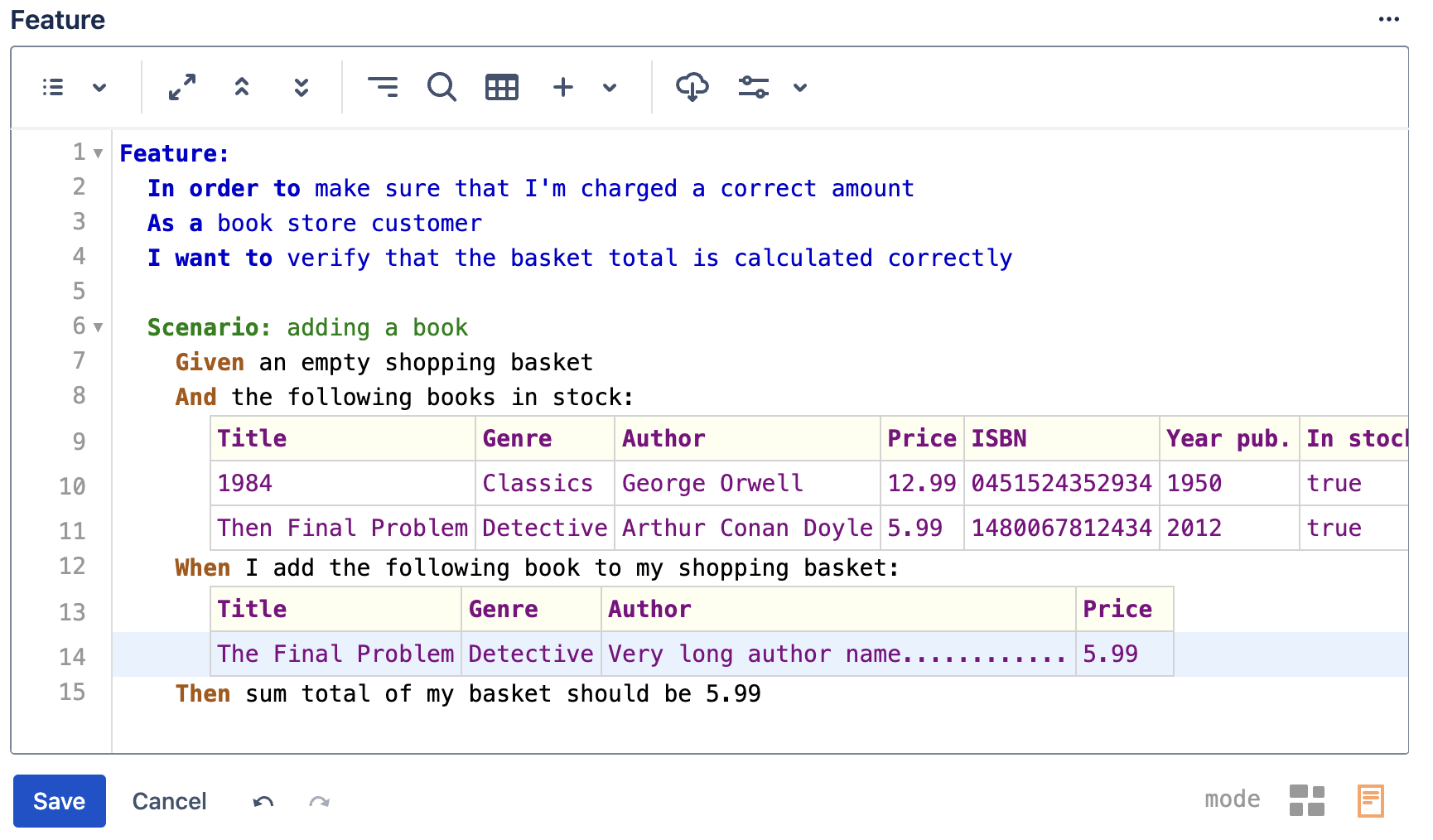The image size is (1433, 840).
Task: Click the format indent lines icon
Action: 383,87
